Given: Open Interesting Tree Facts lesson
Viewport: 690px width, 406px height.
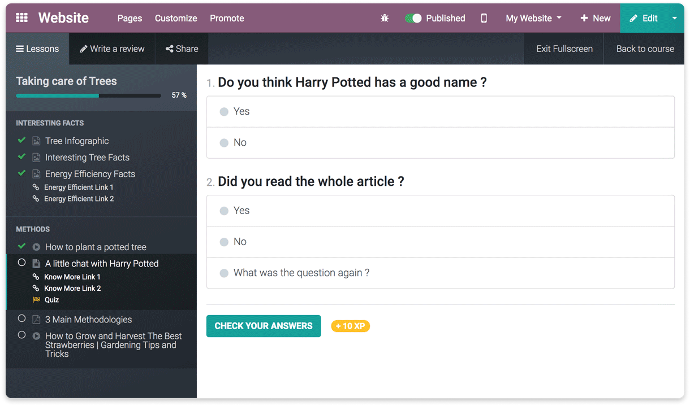Looking at the screenshot, I should tap(87, 157).
